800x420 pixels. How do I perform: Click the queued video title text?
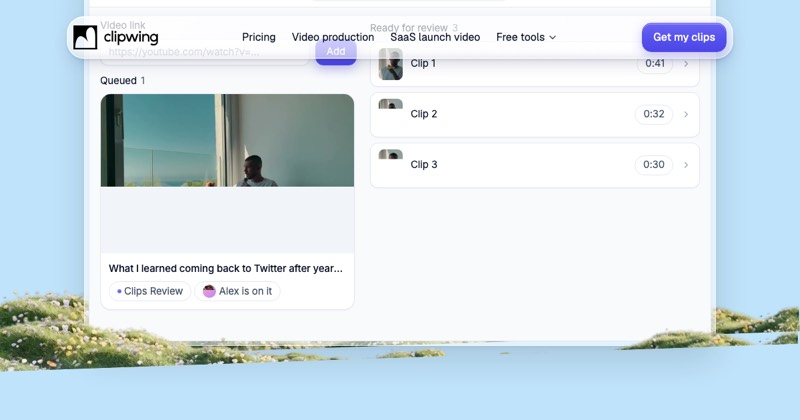pos(226,268)
